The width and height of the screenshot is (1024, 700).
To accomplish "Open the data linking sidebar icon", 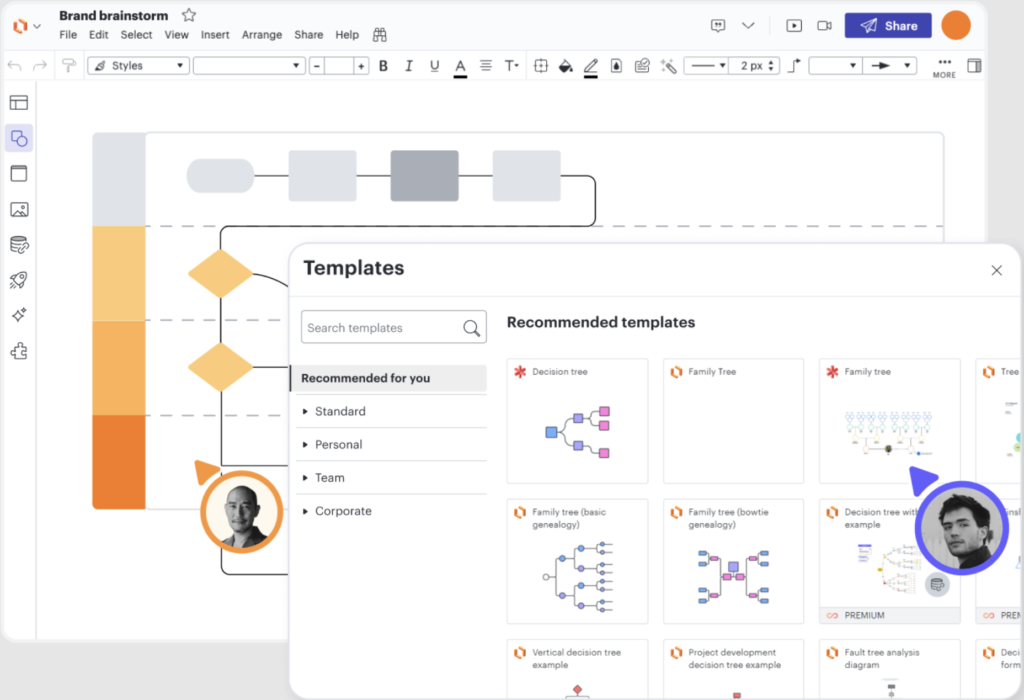I will pyautogui.click(x=19, y=245).
